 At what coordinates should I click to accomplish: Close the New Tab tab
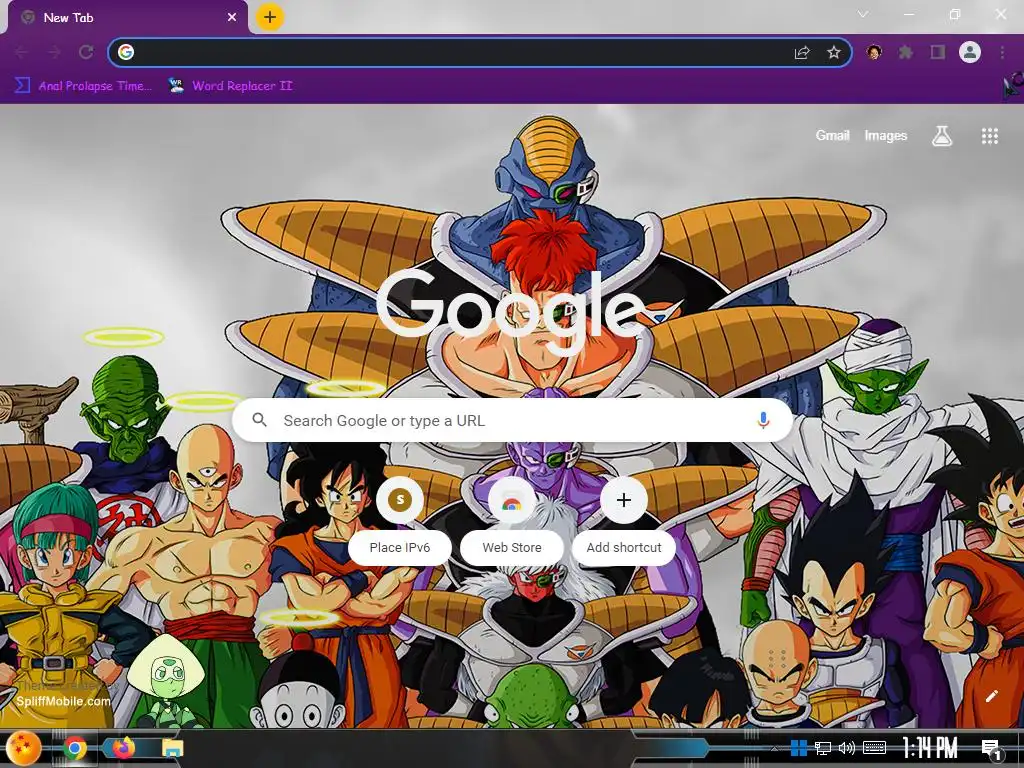tap(232, 18)
